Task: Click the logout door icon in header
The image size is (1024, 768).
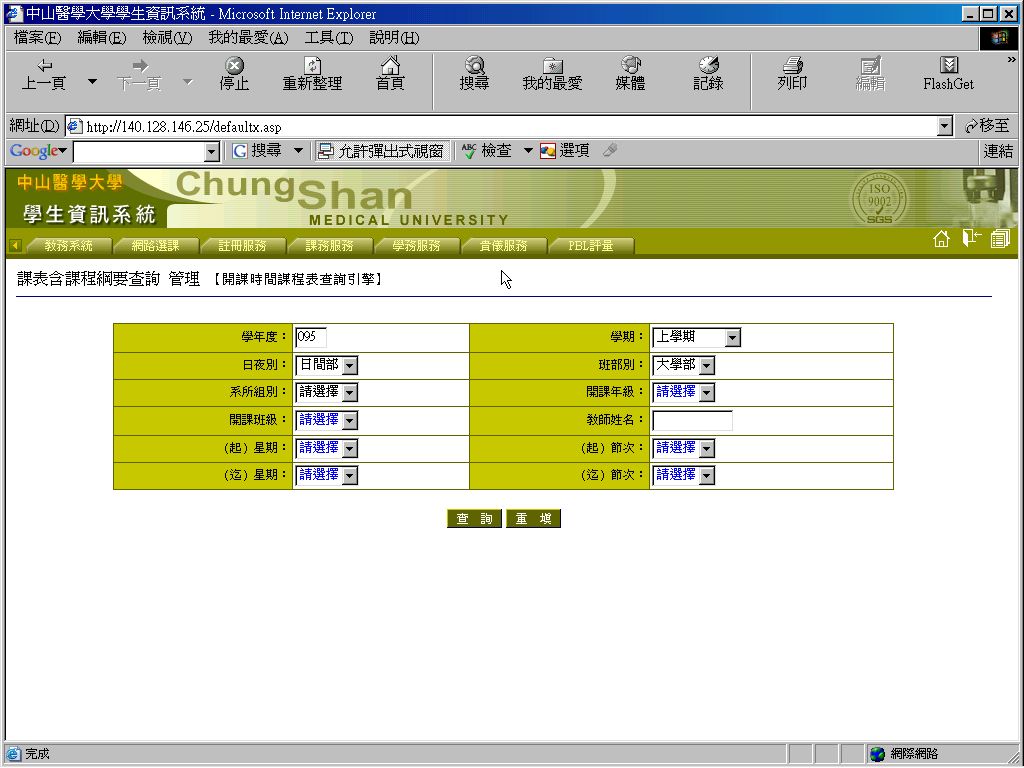Action: click(971, 239)
